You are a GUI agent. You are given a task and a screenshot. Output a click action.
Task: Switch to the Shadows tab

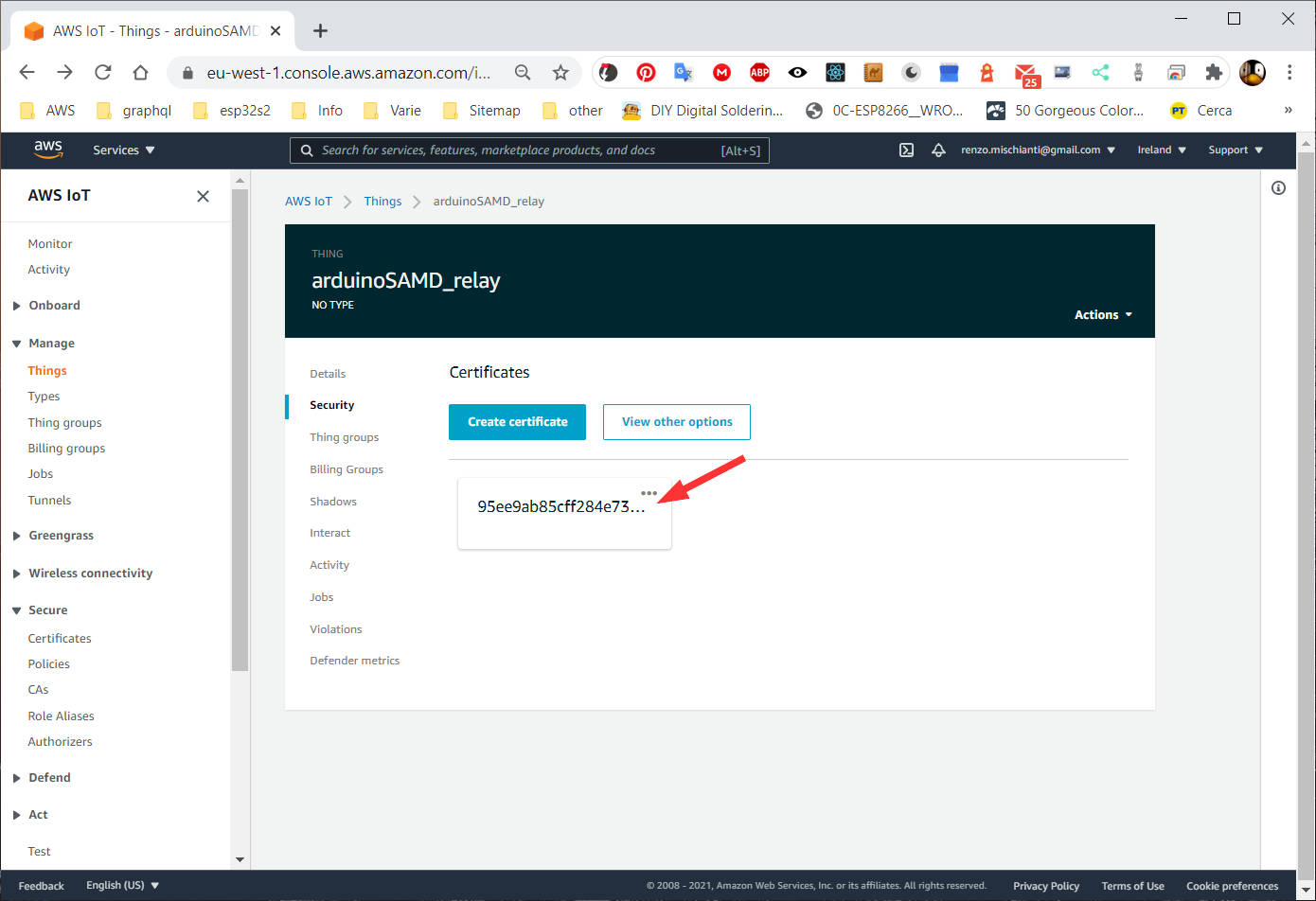coord(333,502)
